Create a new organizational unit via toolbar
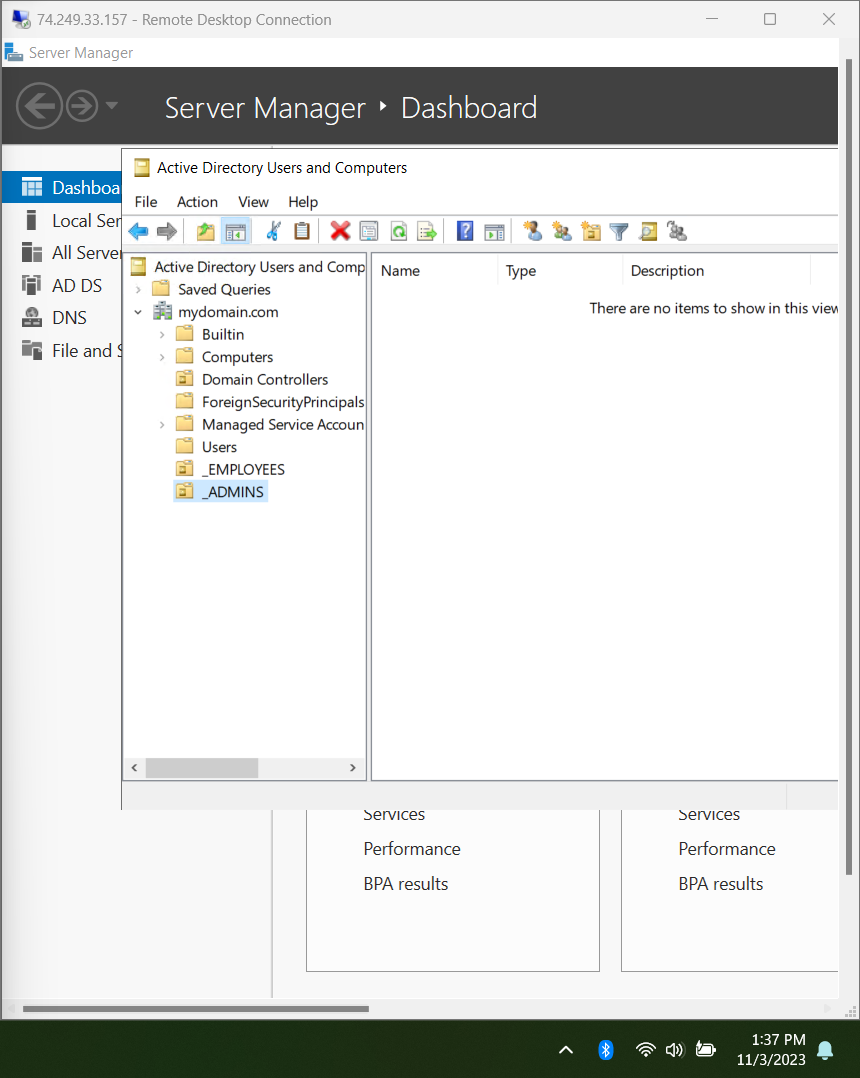The height and width of the screenshot is (1078, 860). coord(591,231)
